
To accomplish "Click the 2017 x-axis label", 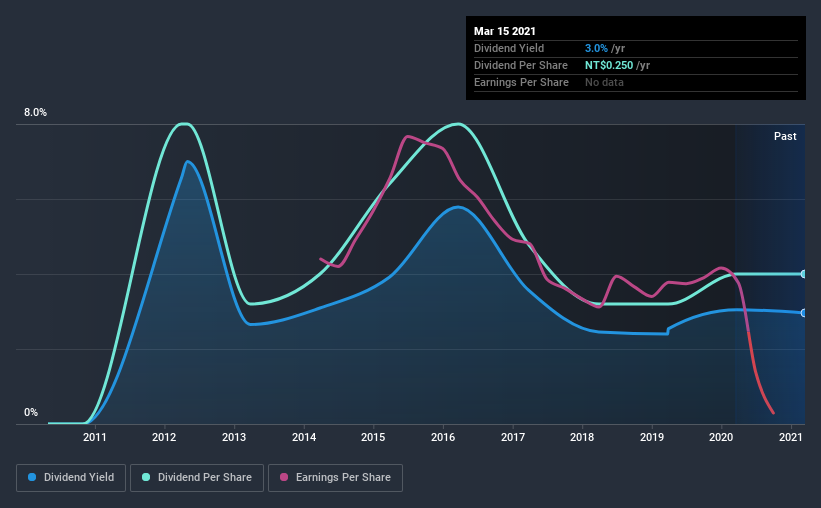I will [x=513, y=437].
